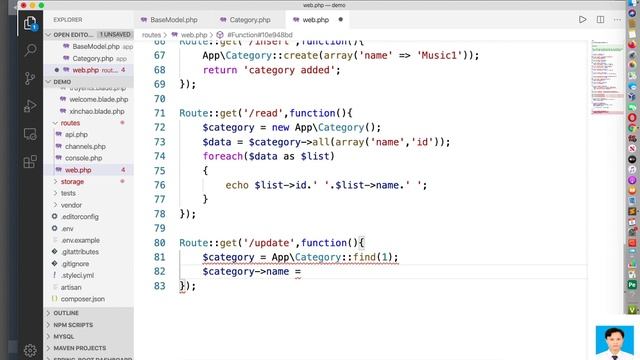The height and width of the screenshot is (360, 640).
Task: Open the editor More Actions ellipsis menu
Action: [617, 20]
